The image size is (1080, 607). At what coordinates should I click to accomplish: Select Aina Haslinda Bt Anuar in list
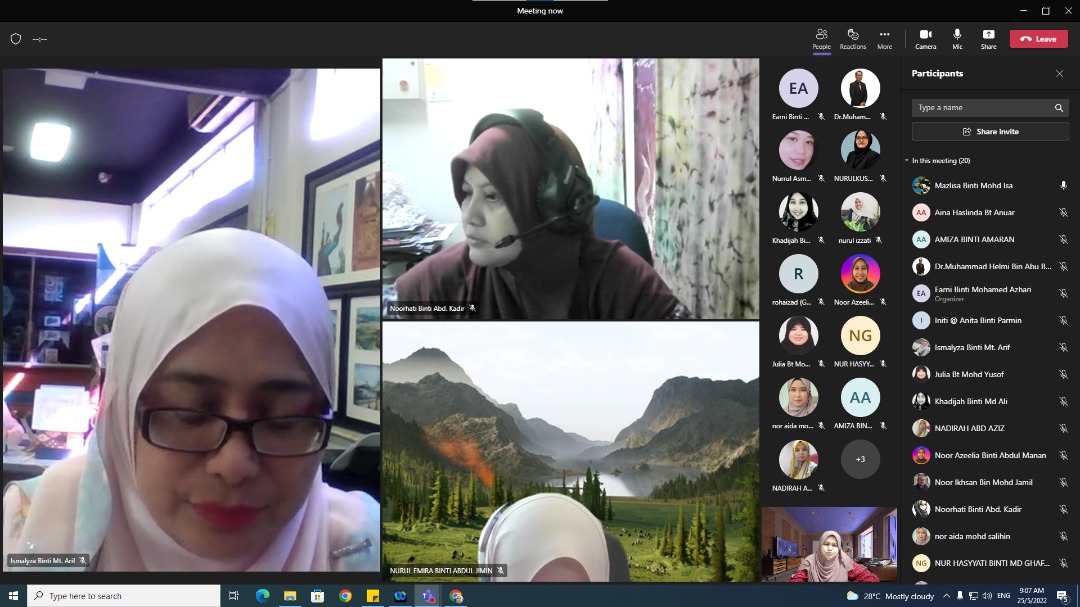pos(990,212)
